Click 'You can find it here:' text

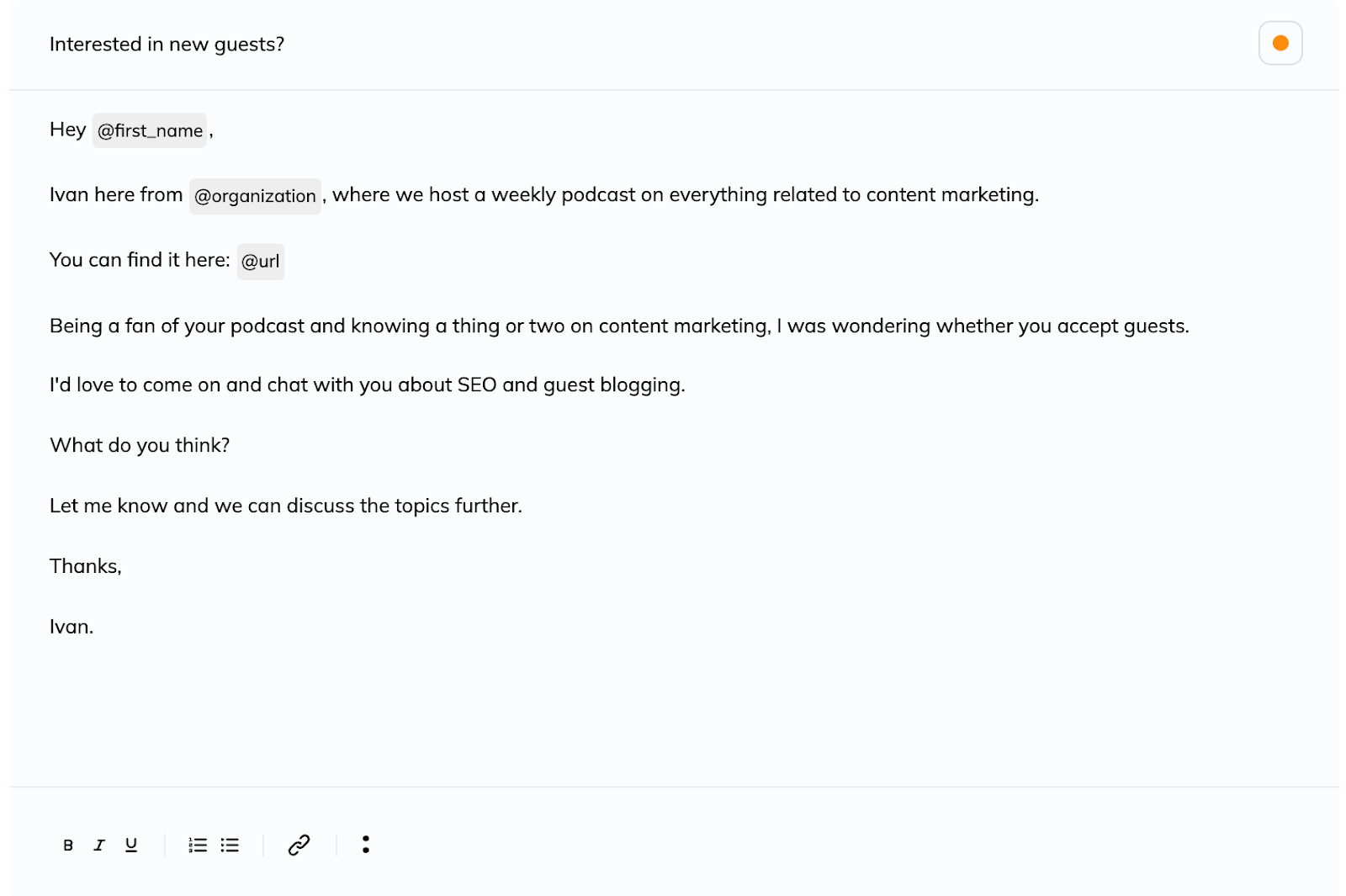(x=140, y=260)
